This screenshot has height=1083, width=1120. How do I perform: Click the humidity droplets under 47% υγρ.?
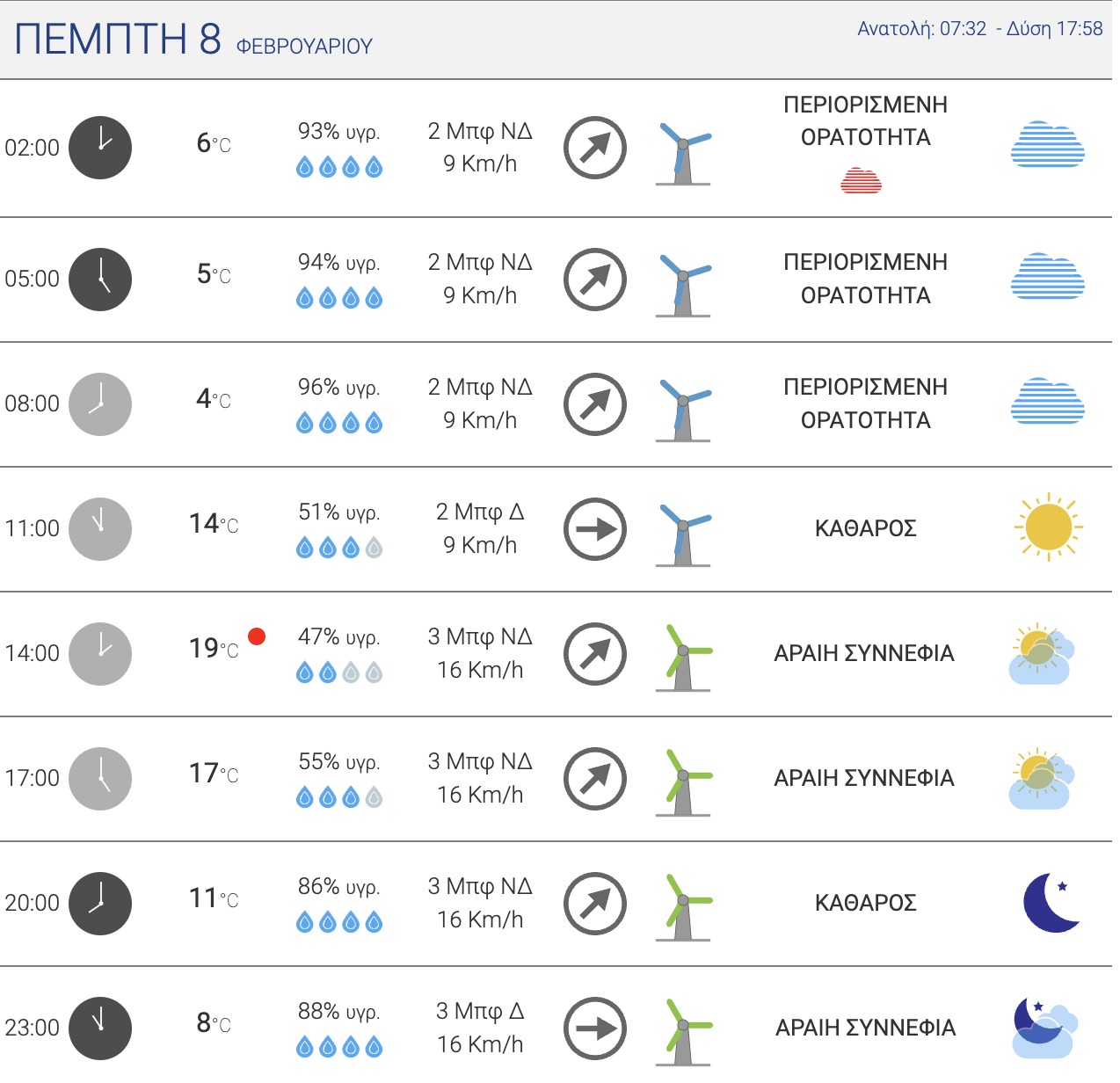(339, 673)
